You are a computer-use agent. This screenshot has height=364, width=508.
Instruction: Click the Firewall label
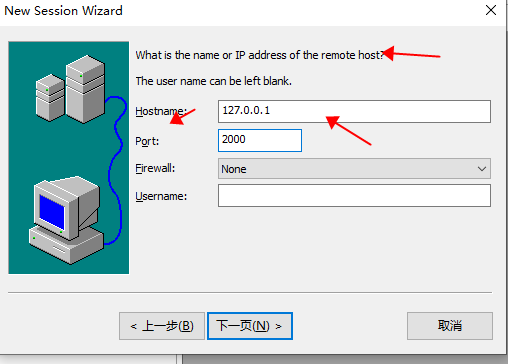point(155,168)
